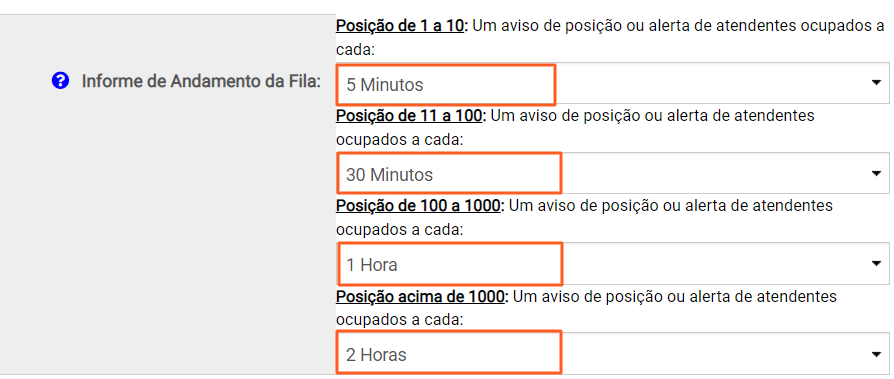894x379 pixels.
Task: Click the 'Posição de 11 a 100' heading
Action: [x=409, y=116]
